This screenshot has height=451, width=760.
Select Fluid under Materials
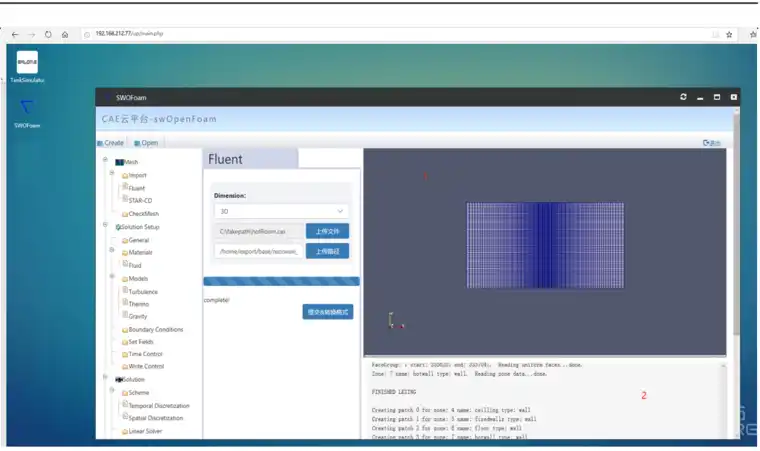pyautogui.click(x=135, y=266)
